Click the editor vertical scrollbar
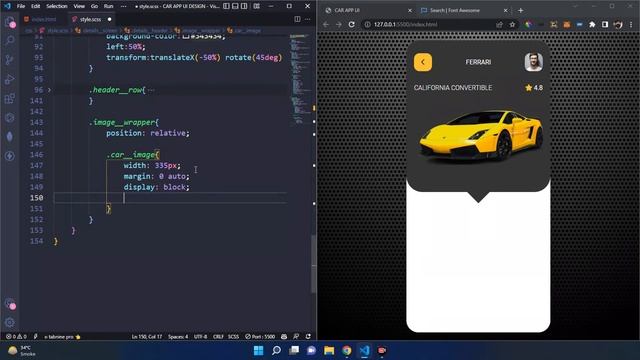 (313, 264)
